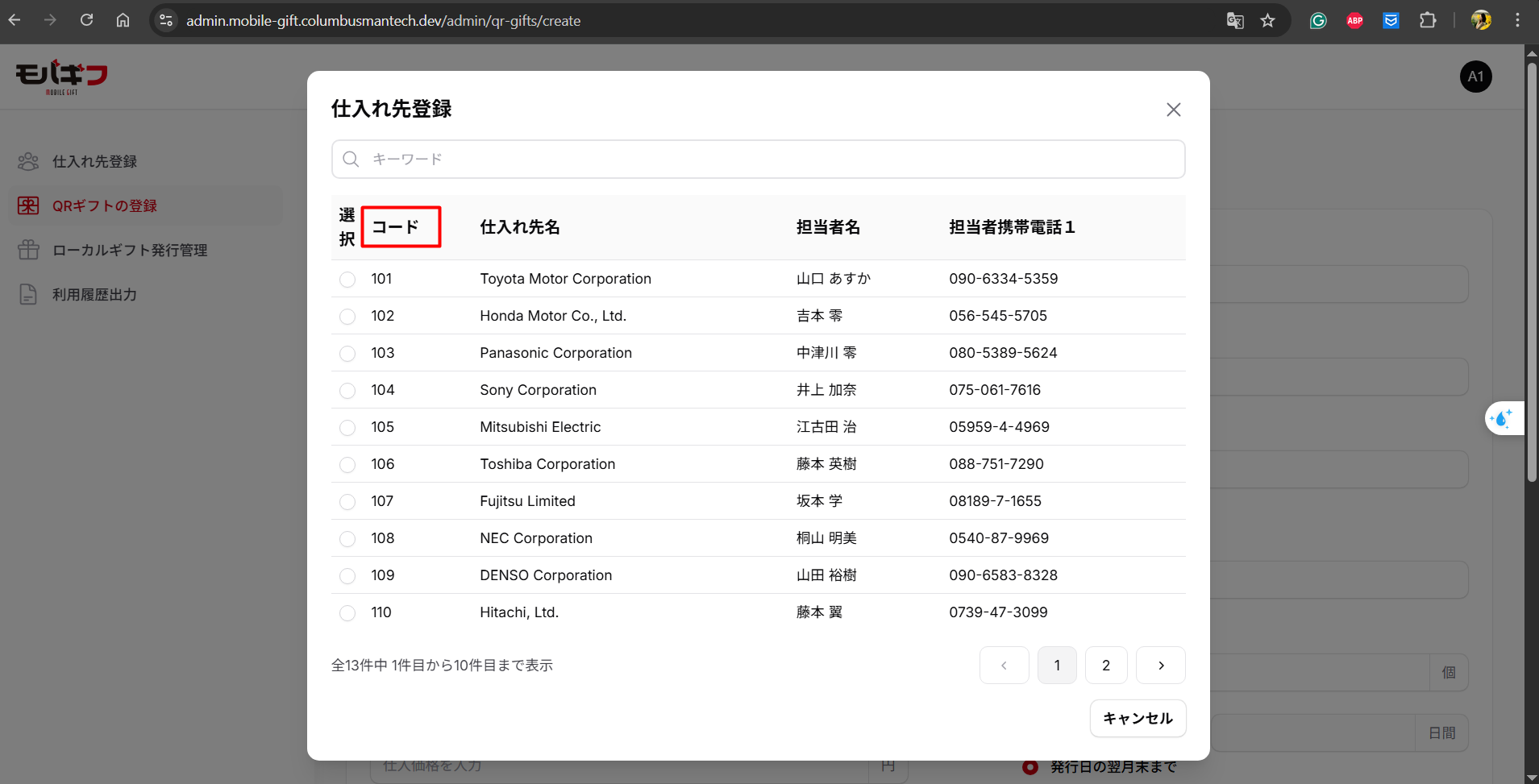Choose the Hitachi, Ltd. supplier radio button
This screenshot has height=784, width=1539.
pos(347,613)
